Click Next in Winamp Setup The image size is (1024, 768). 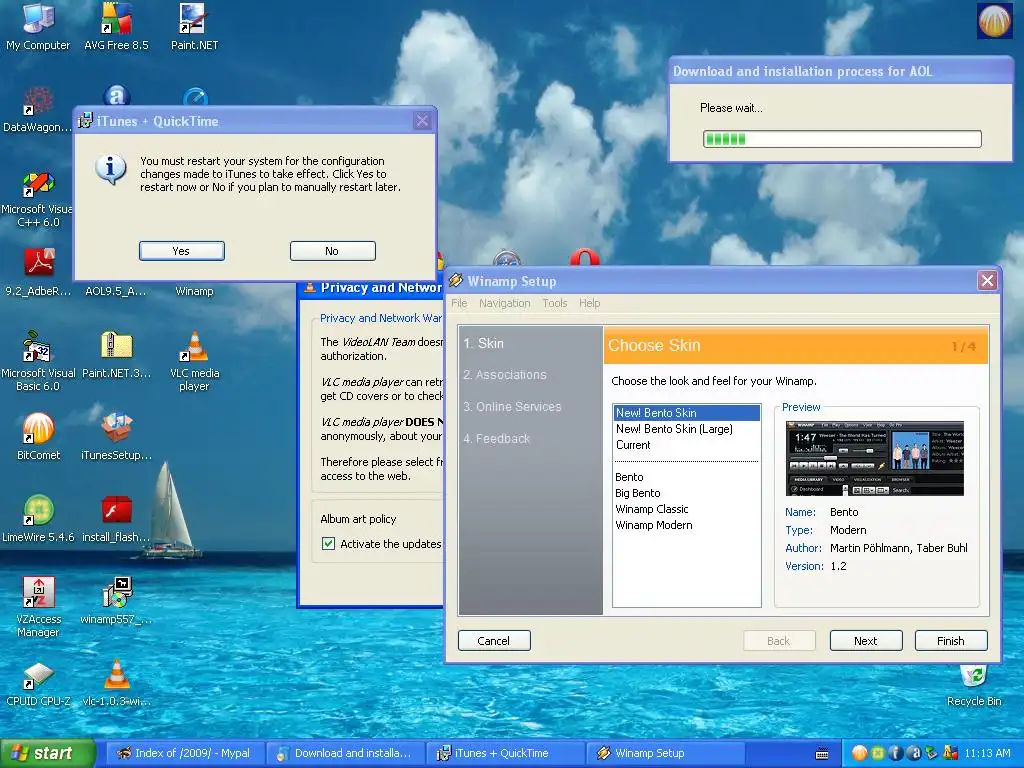[x=866, y=641]
